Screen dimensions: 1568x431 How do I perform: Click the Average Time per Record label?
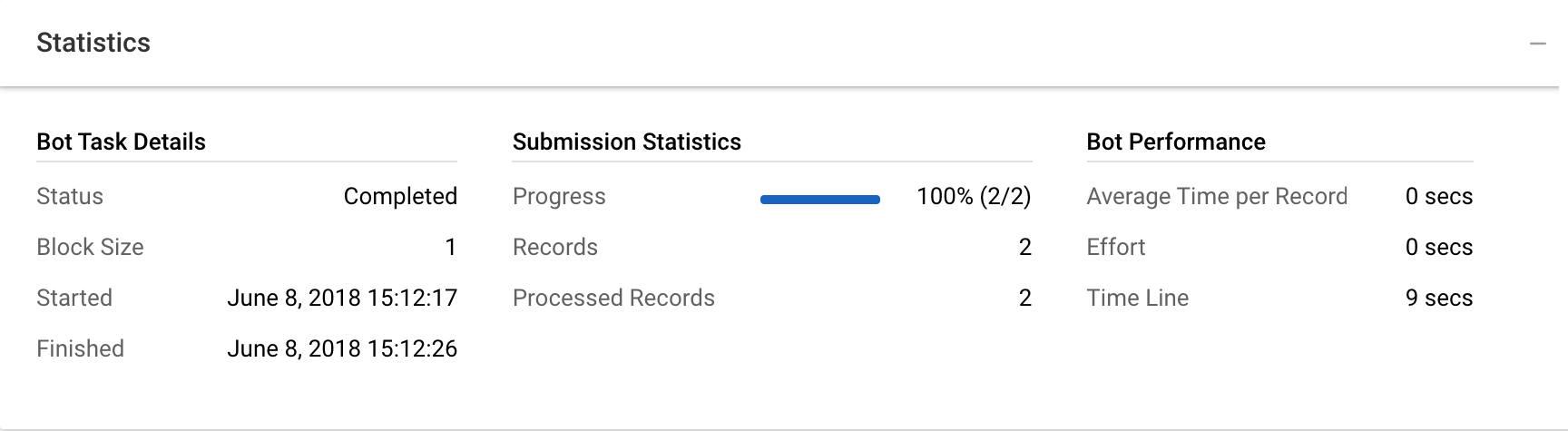pyautogui.click(x=1217, y=196)
